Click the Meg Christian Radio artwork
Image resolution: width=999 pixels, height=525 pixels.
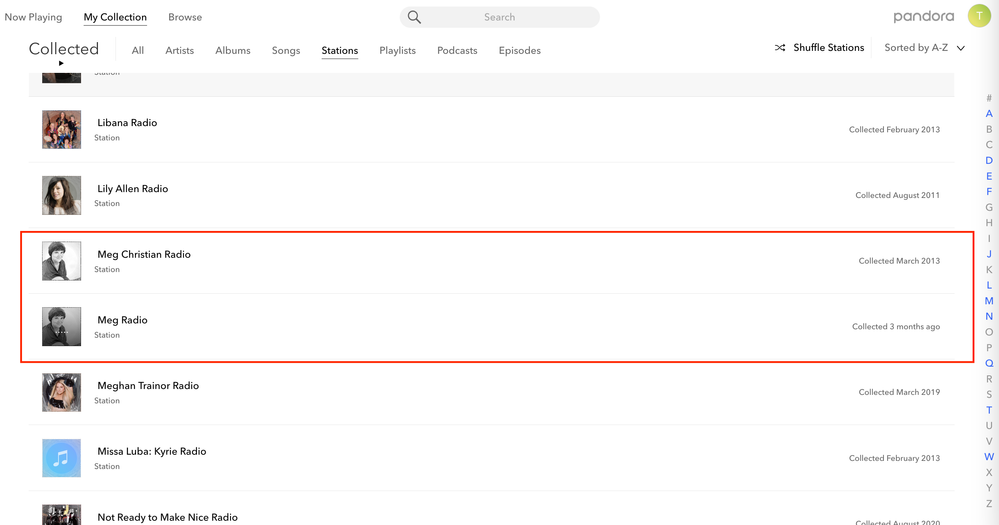pyautogui.click(x=61, y=261)
